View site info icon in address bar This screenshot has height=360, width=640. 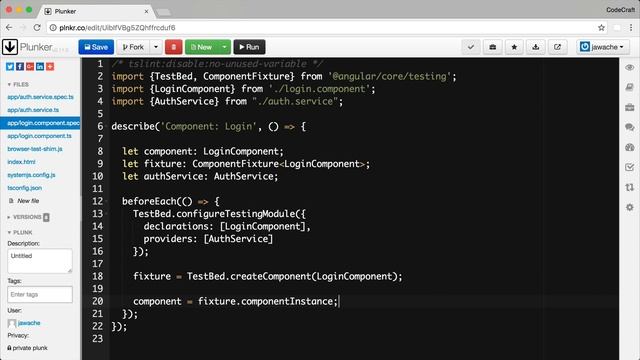[x=53, y=28]
